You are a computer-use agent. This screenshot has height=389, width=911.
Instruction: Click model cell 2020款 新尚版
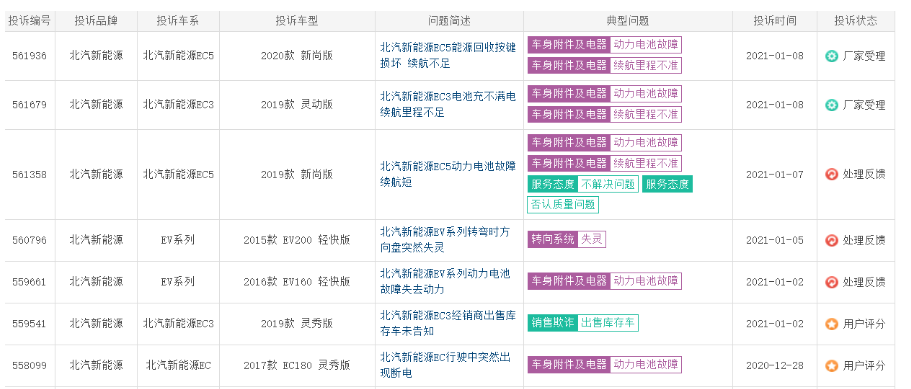pos(297,56)
